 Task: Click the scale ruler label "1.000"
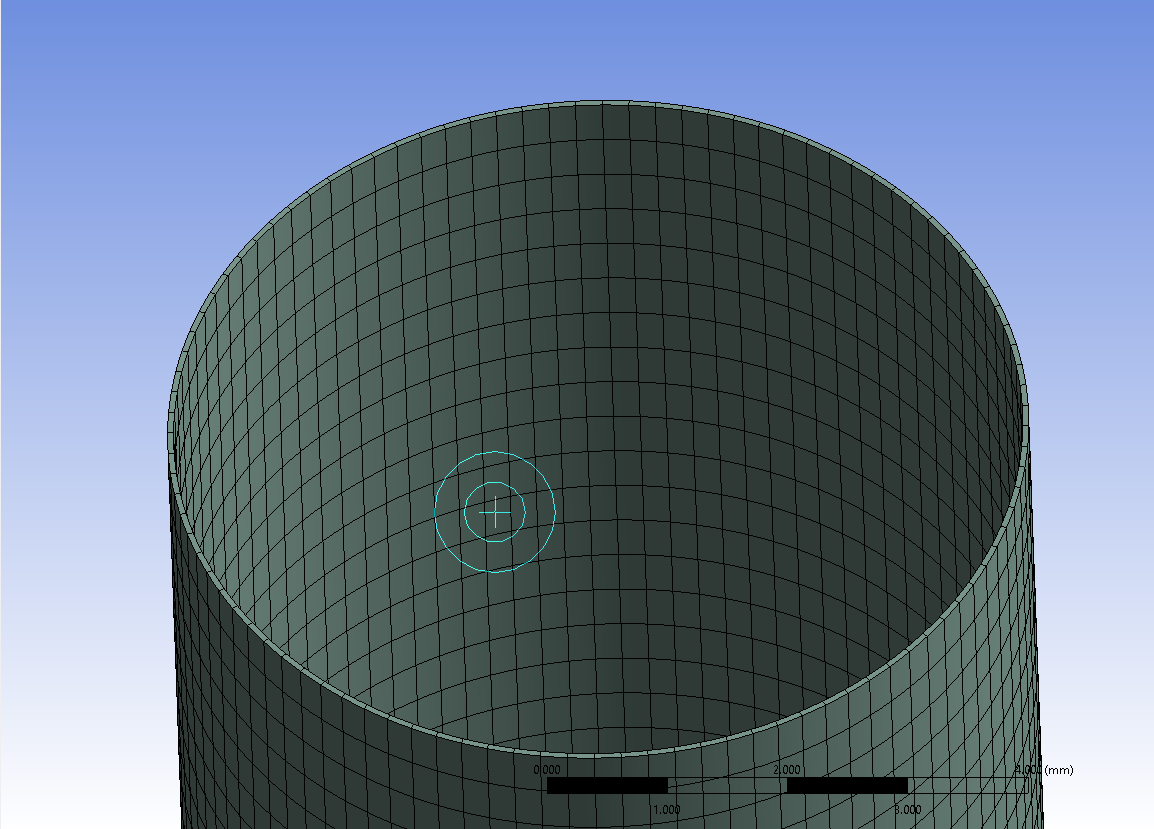click(x=667, y=809)
